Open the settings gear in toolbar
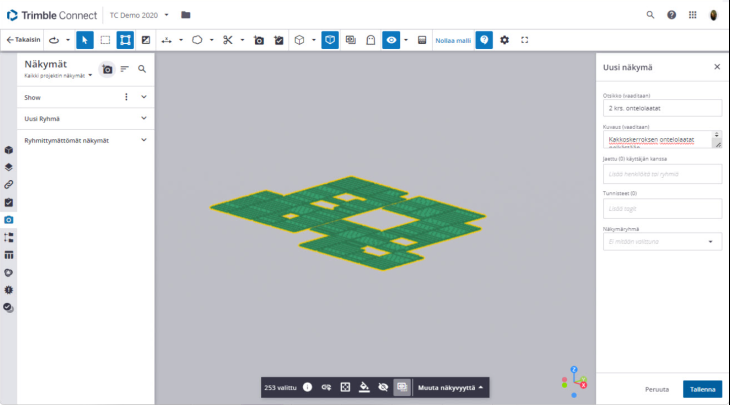Image resolution: width=730 pixels, height=405 pixels. (x=504, y=40)
